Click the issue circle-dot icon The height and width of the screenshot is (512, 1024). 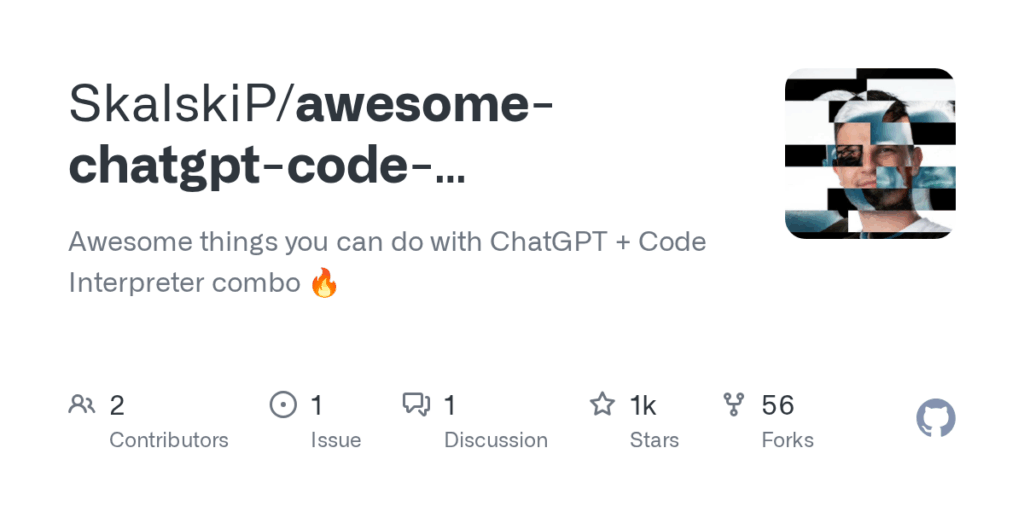(x=283, y=405)
